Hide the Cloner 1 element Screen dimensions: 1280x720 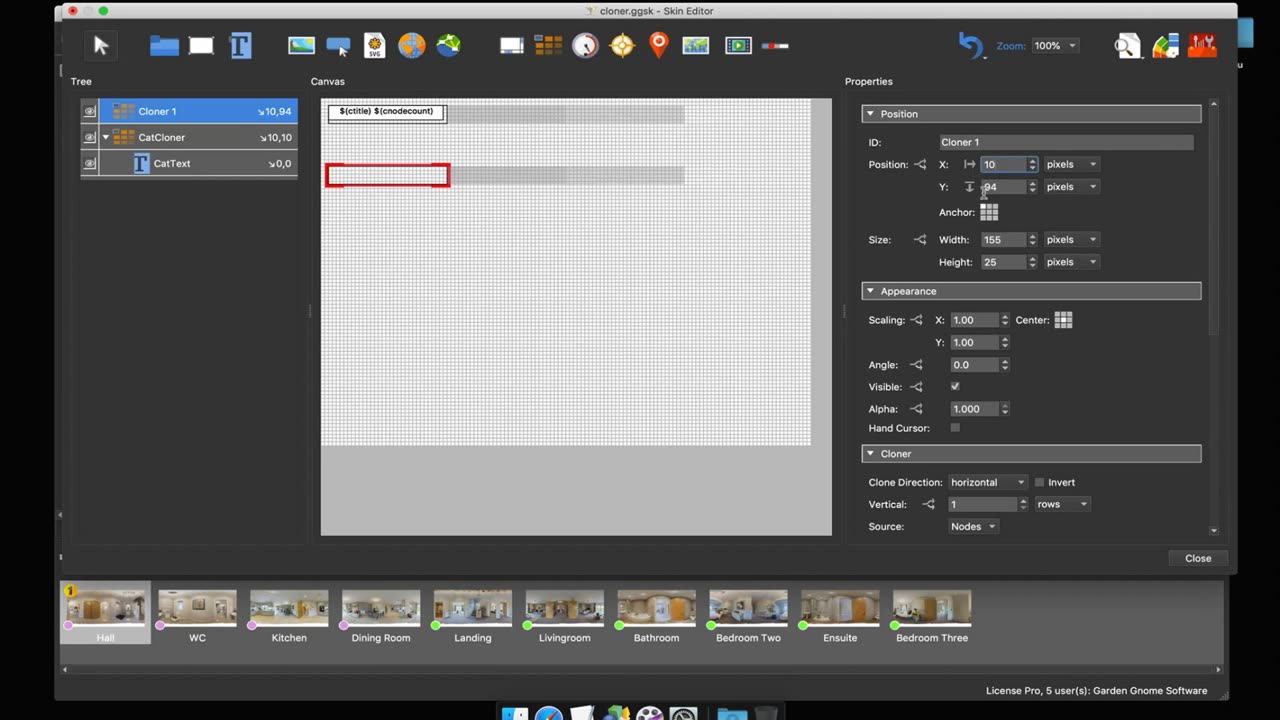coord(89,111)
